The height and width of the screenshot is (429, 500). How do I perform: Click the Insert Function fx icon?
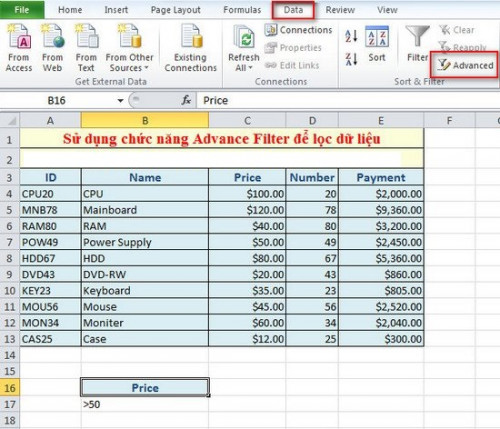[186, 100]
